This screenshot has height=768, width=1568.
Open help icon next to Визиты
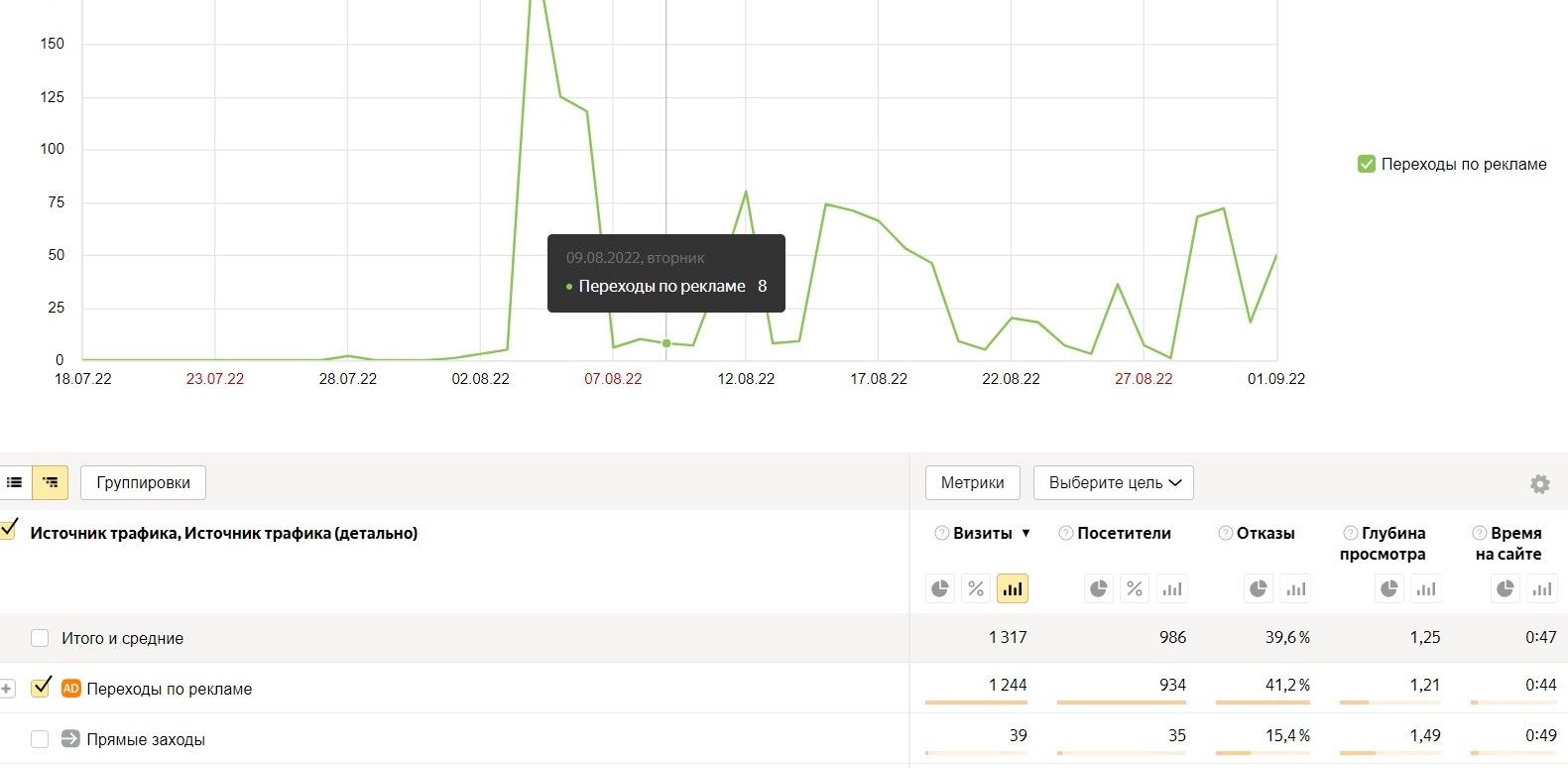coord(942,533)
